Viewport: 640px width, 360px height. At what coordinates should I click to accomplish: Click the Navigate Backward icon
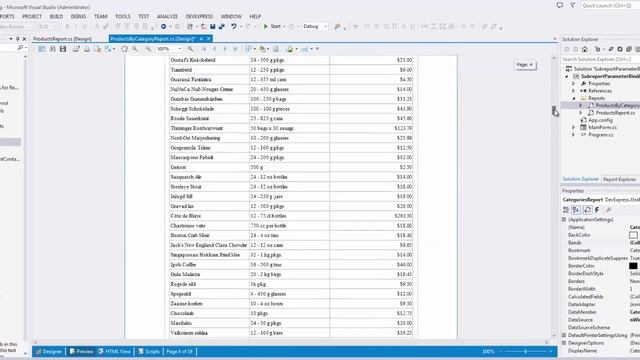[163, 27]
